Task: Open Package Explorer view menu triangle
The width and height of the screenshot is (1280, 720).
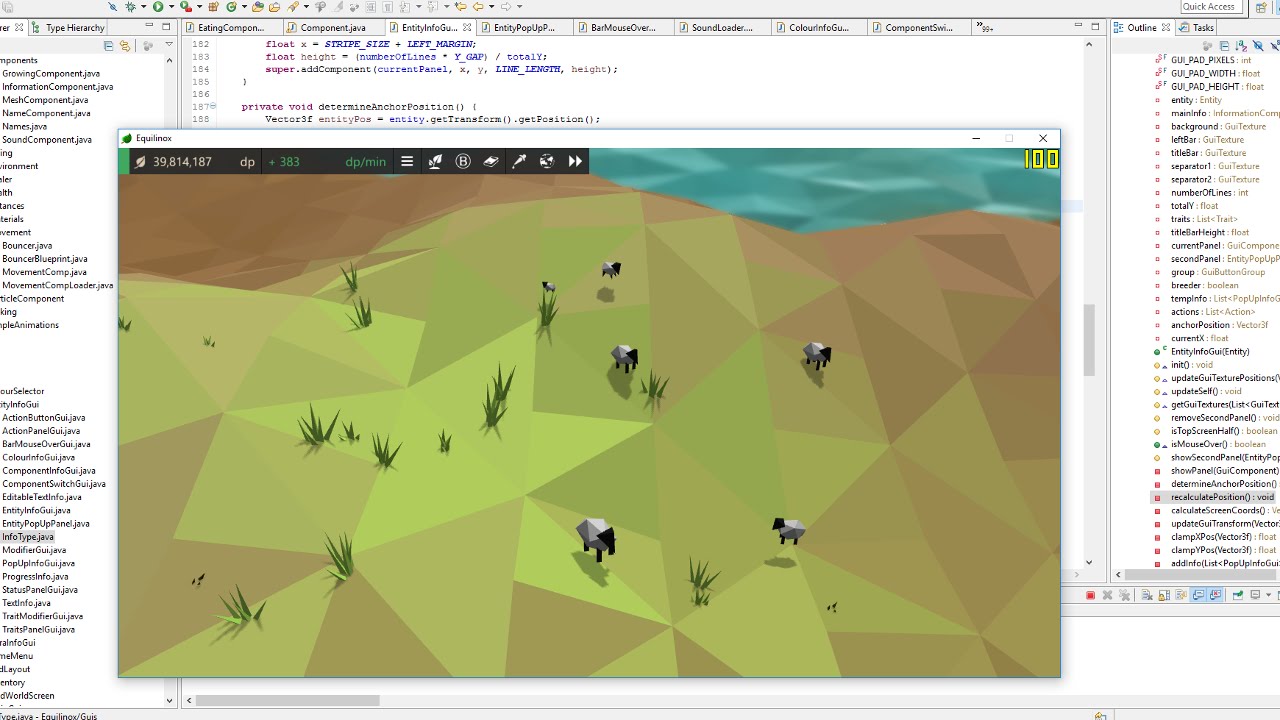Action: point(168,45)
